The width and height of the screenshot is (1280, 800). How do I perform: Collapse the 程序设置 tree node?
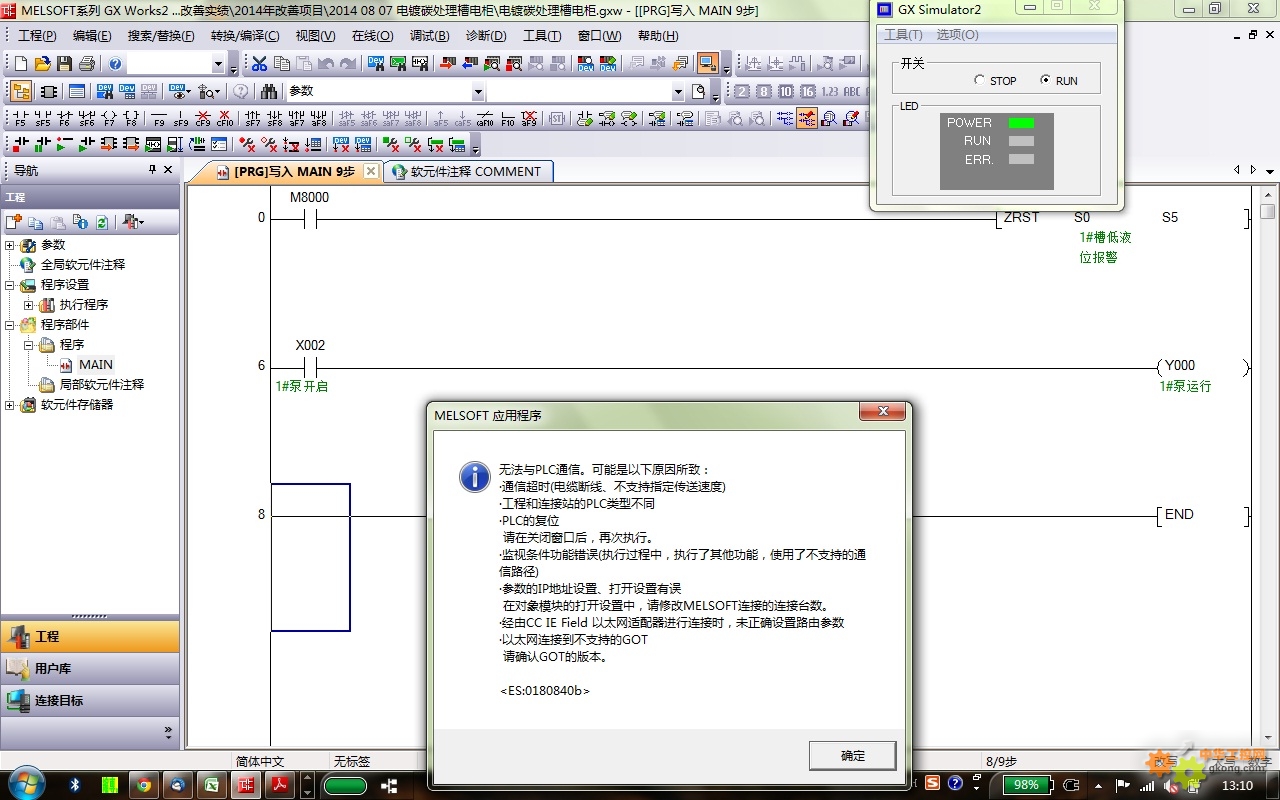tap(10, 285)
